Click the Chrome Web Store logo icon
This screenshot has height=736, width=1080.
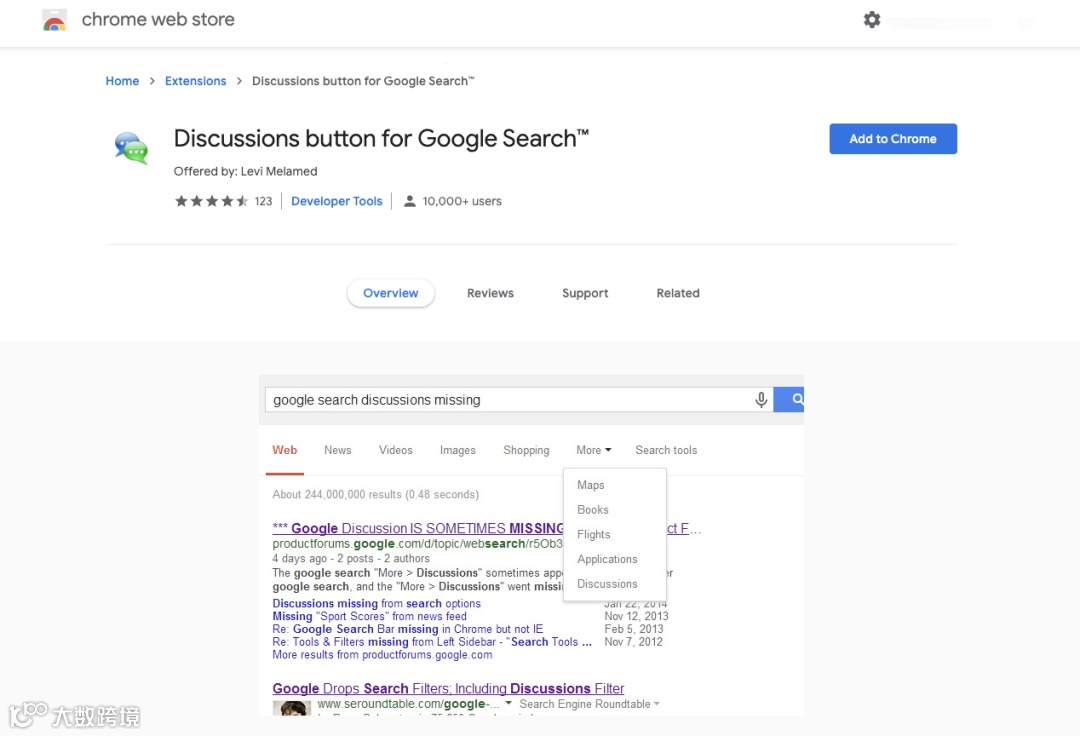pos(54,20)
